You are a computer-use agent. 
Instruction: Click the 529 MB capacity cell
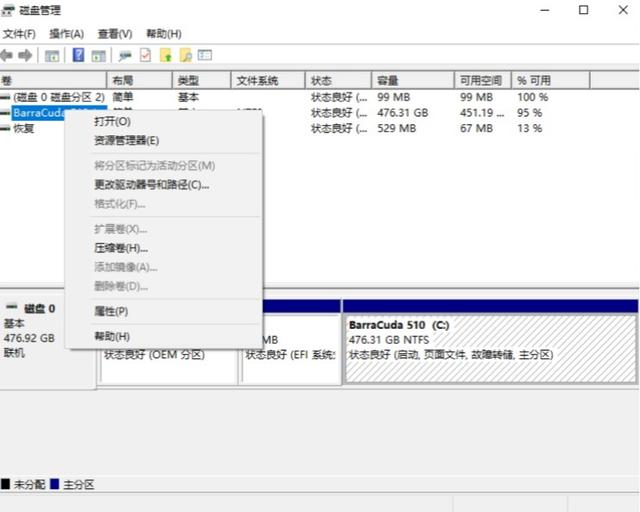click(396, 128)
